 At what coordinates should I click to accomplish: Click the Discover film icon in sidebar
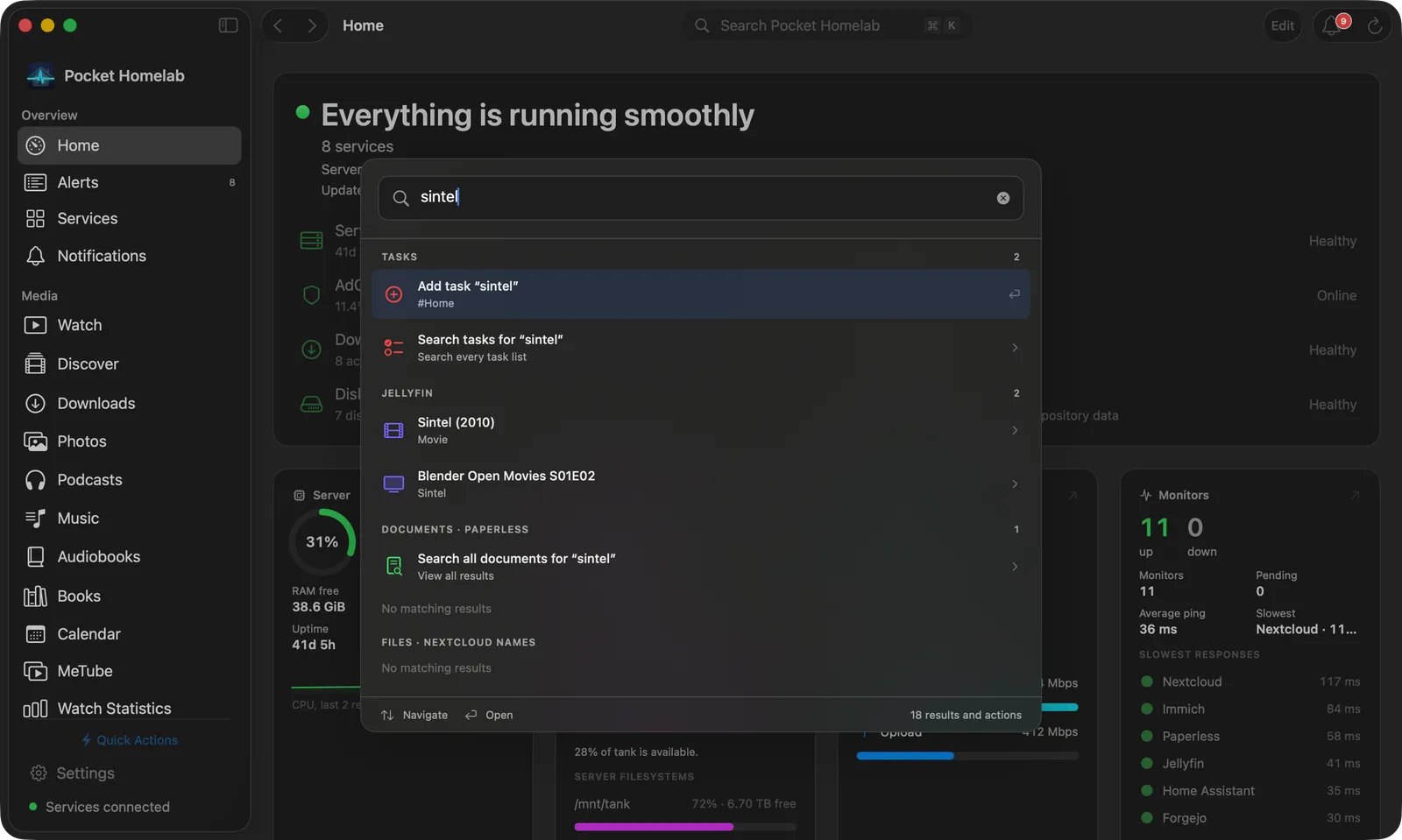point(35,364)
